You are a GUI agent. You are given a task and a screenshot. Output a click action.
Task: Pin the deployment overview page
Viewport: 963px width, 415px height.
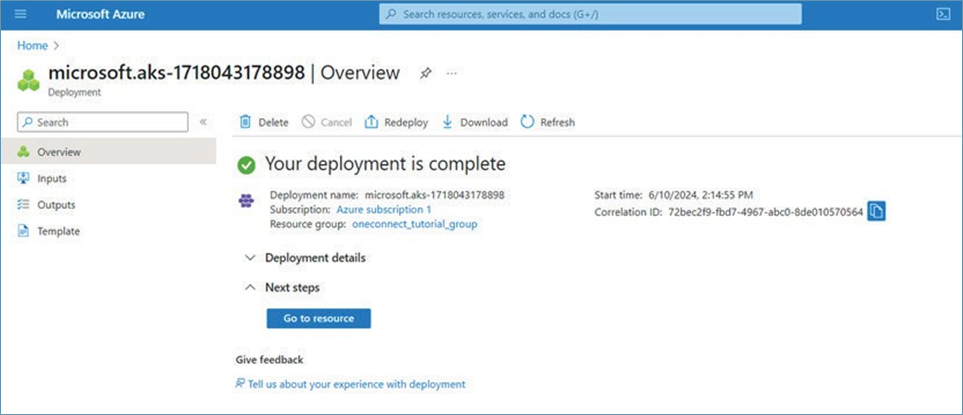tap(425, 73)
